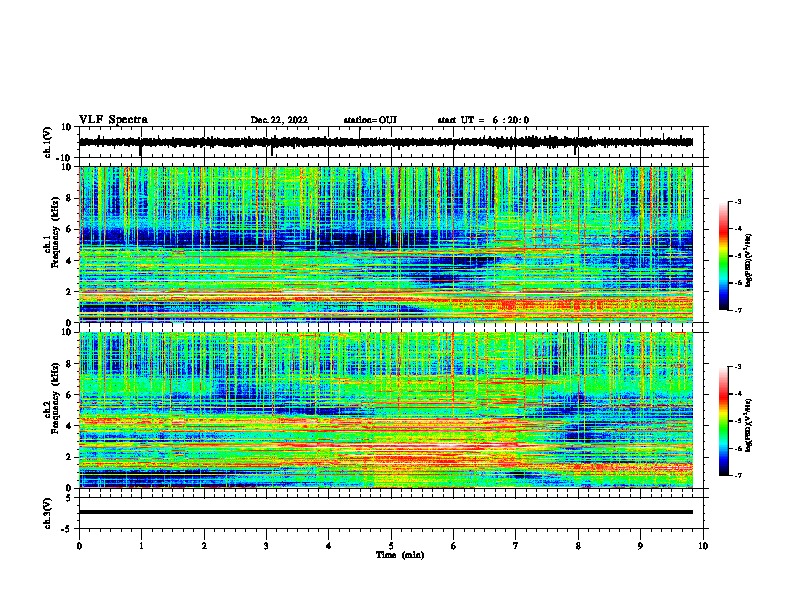Image resolution: width=792 pixels, height=612 pixels.
Task: Click tick label "3" on the time axis
Action: pos(266,546)
